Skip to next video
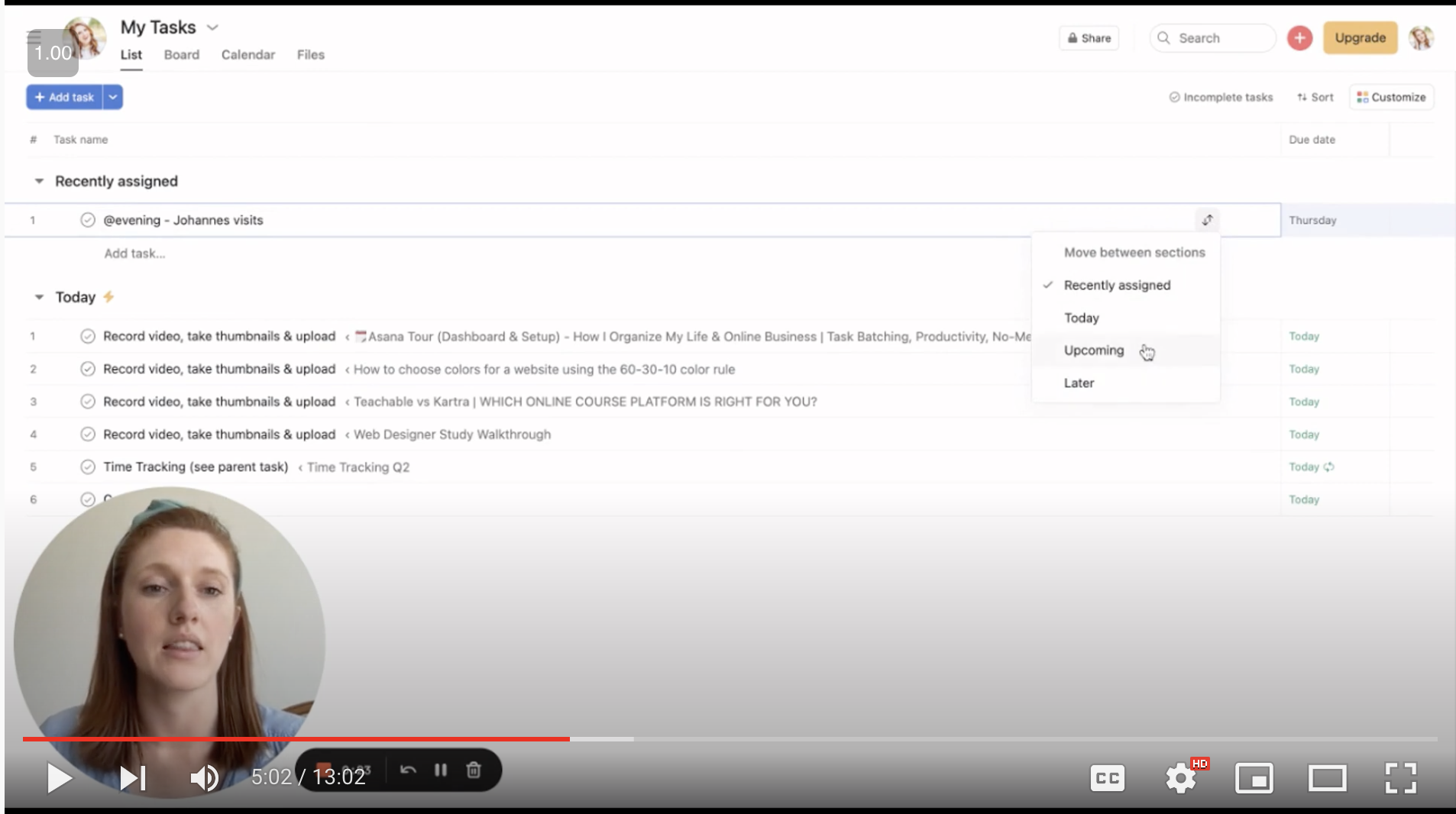Viewport: 1456px width, 814px height. tap(133, 778)
